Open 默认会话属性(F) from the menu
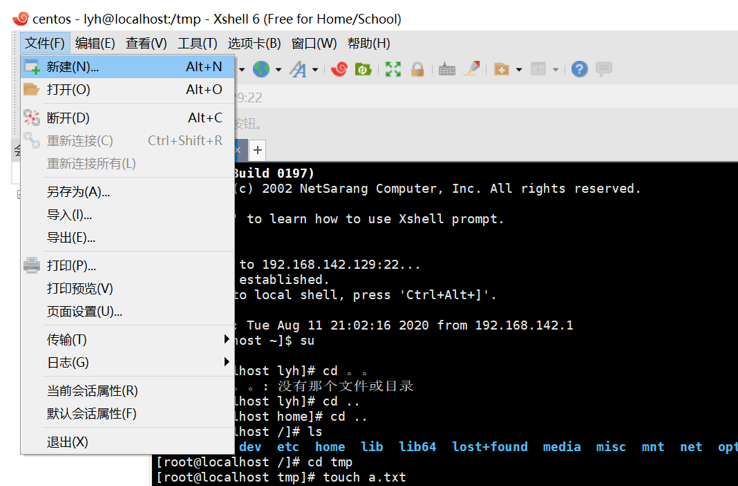 point(127,414)
